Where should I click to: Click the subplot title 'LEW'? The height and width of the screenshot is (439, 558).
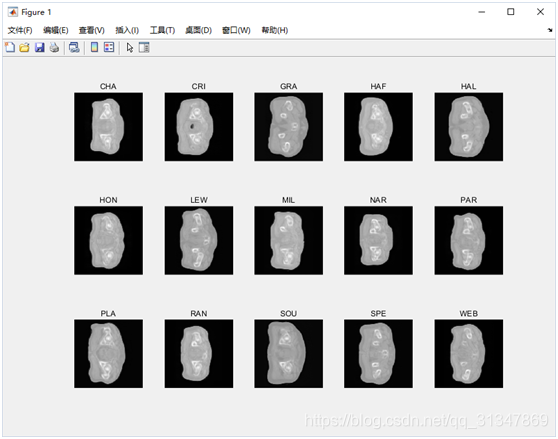click(199, 200)
